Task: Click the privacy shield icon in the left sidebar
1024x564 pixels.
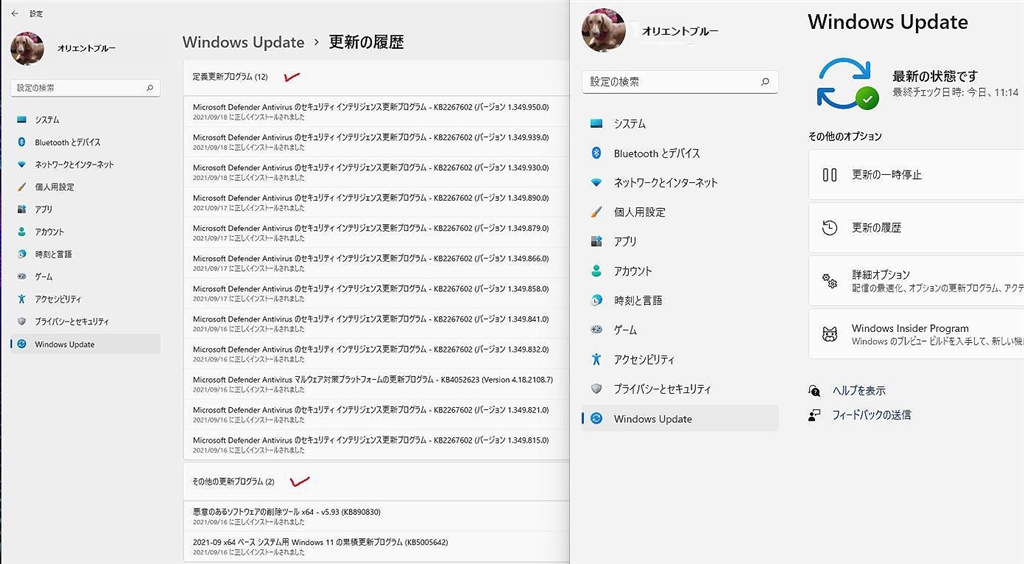Action: pyautogui.click(x=22, y=321)
